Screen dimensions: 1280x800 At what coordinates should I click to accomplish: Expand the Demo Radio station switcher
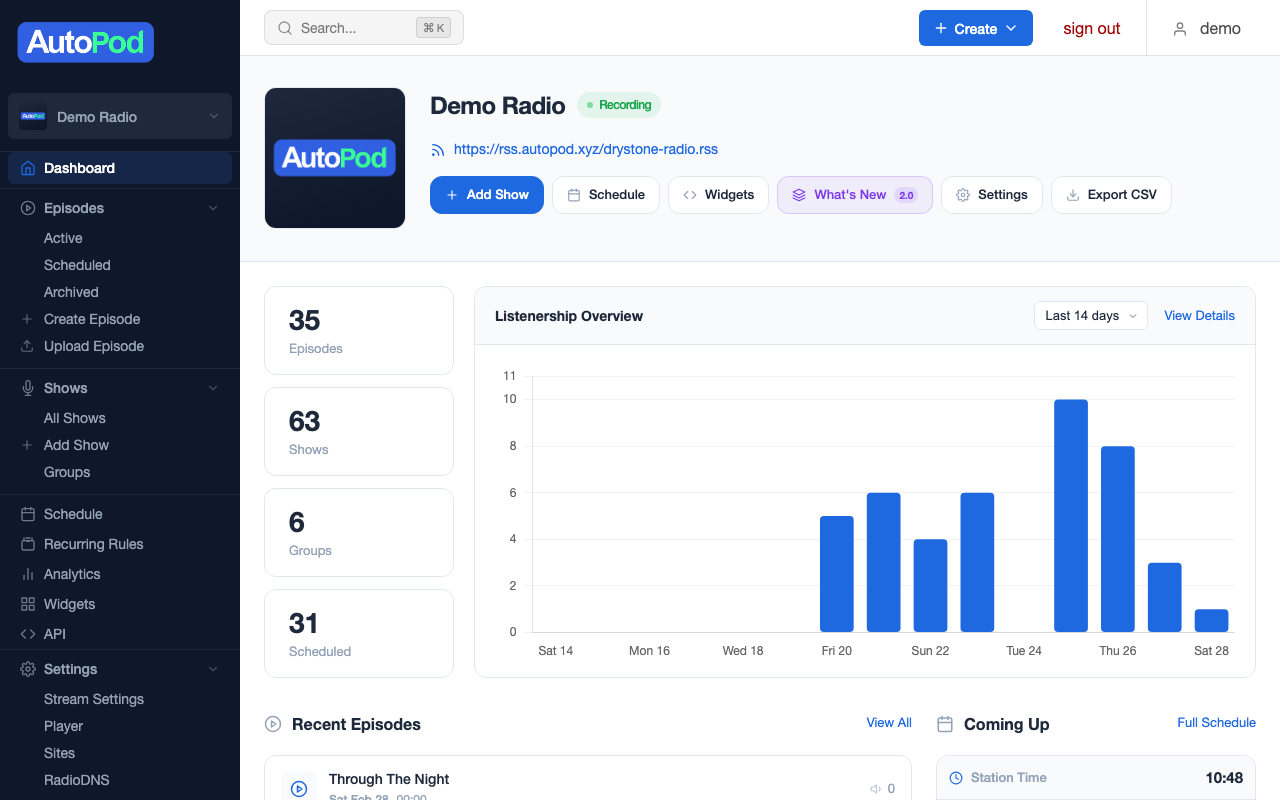[119, 116]
